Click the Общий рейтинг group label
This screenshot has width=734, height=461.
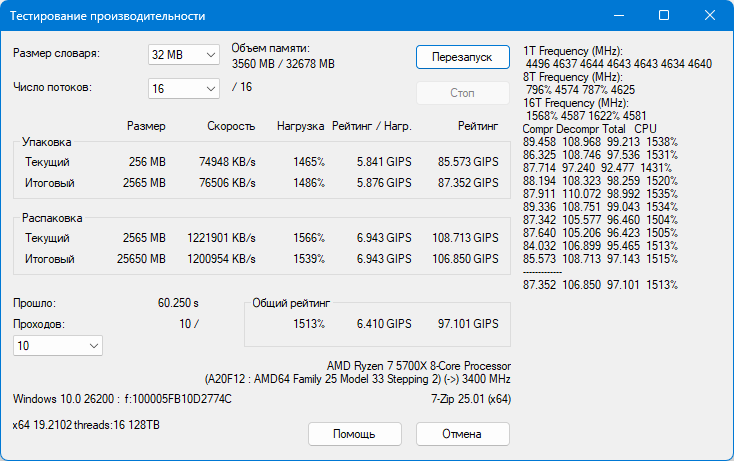click(x=291, y=303)
